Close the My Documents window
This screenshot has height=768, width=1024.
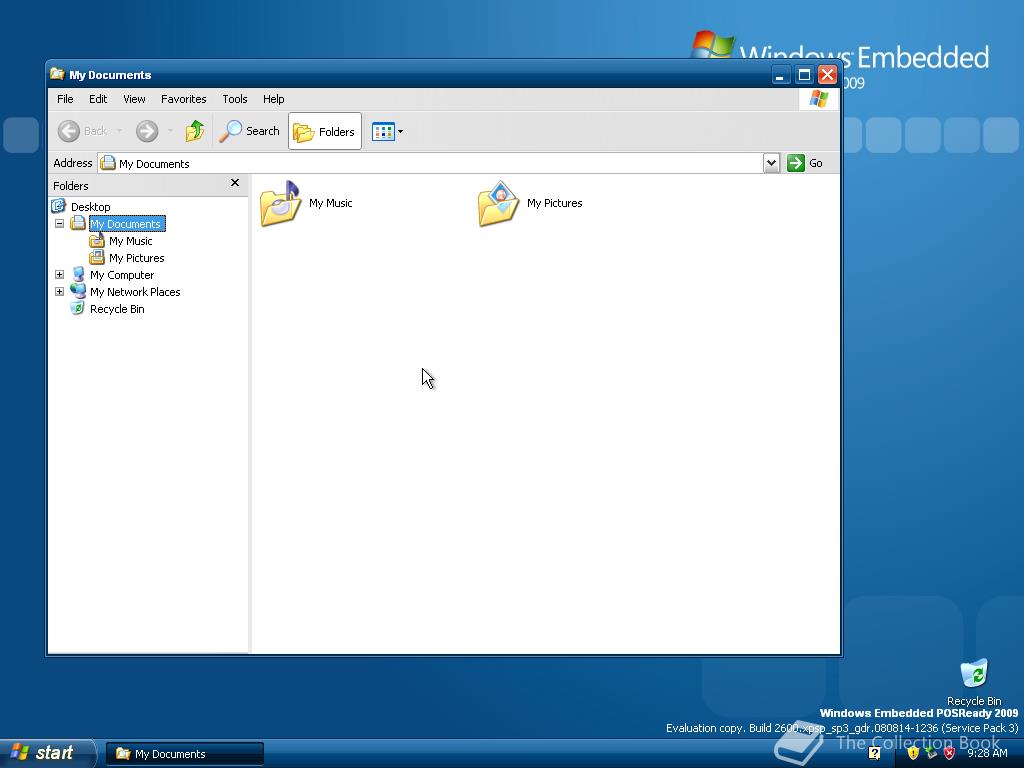coord(827,75)
